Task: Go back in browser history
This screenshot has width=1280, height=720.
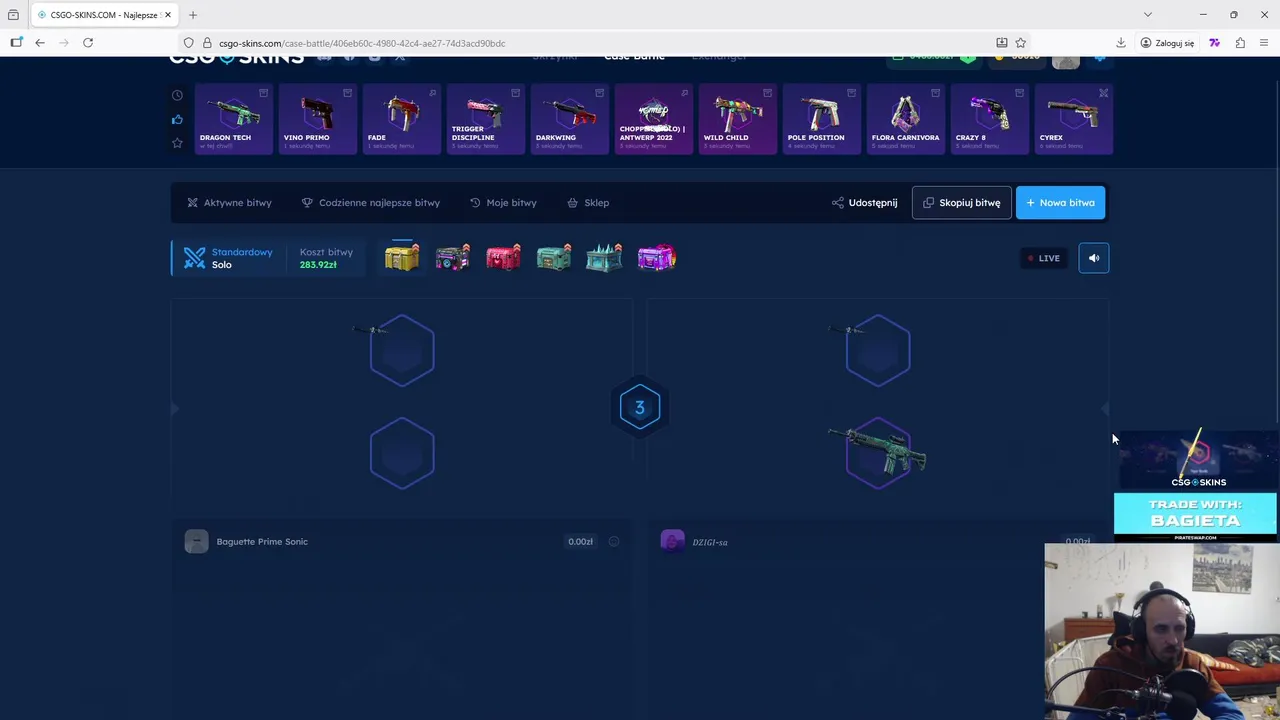Action: click(x=39, y=43)
